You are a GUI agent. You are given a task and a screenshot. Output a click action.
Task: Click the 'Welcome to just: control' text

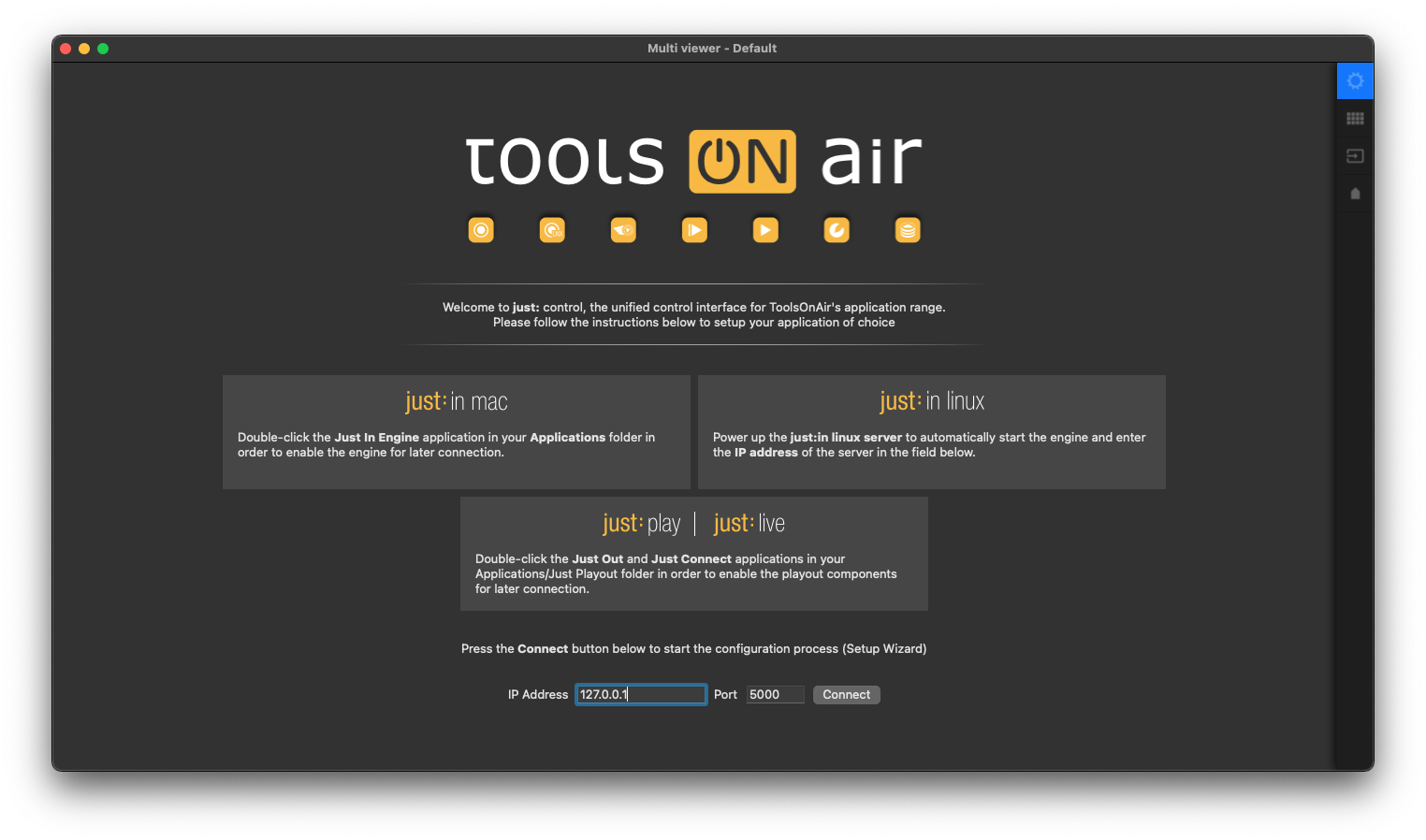click(x=694, y=314)
